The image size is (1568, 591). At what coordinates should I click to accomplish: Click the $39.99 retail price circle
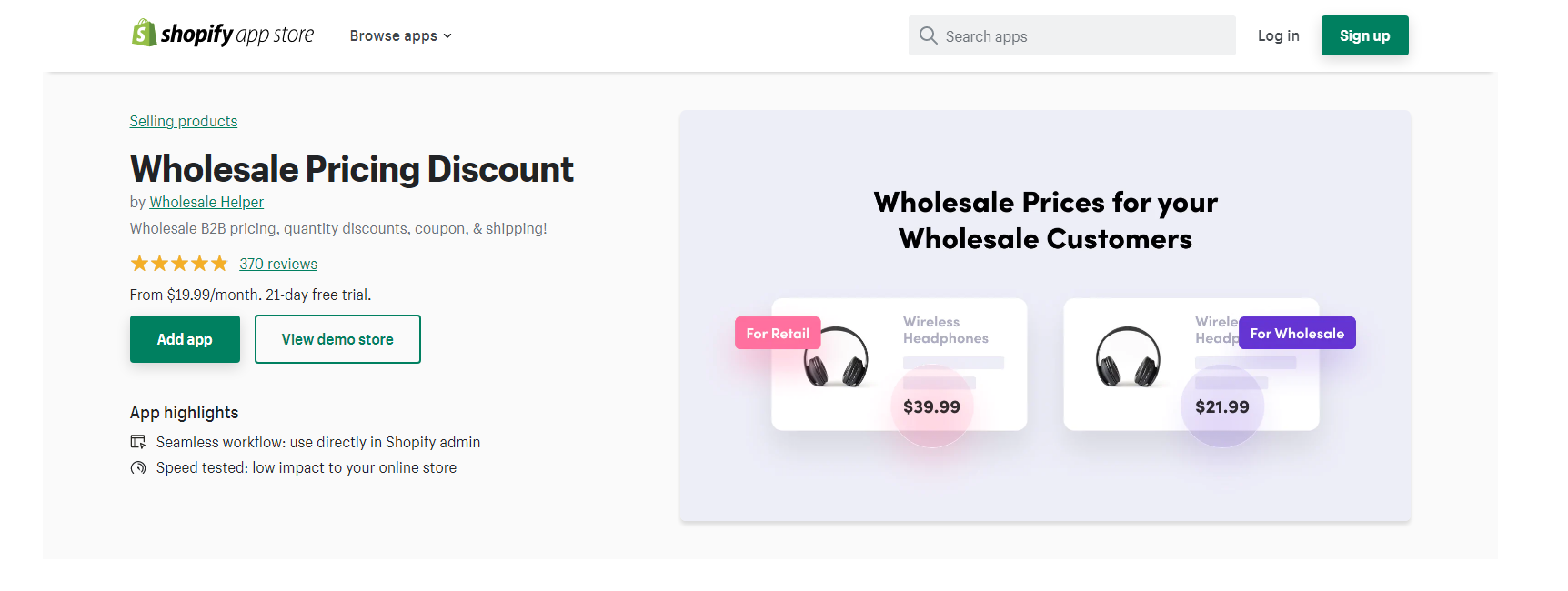(x=931, y=406)
